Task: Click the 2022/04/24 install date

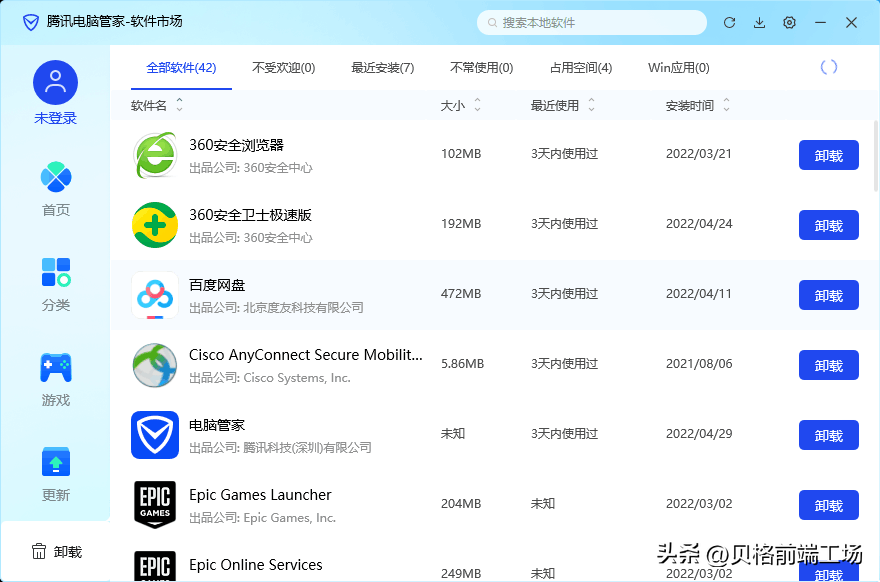Action: point(699,224)
